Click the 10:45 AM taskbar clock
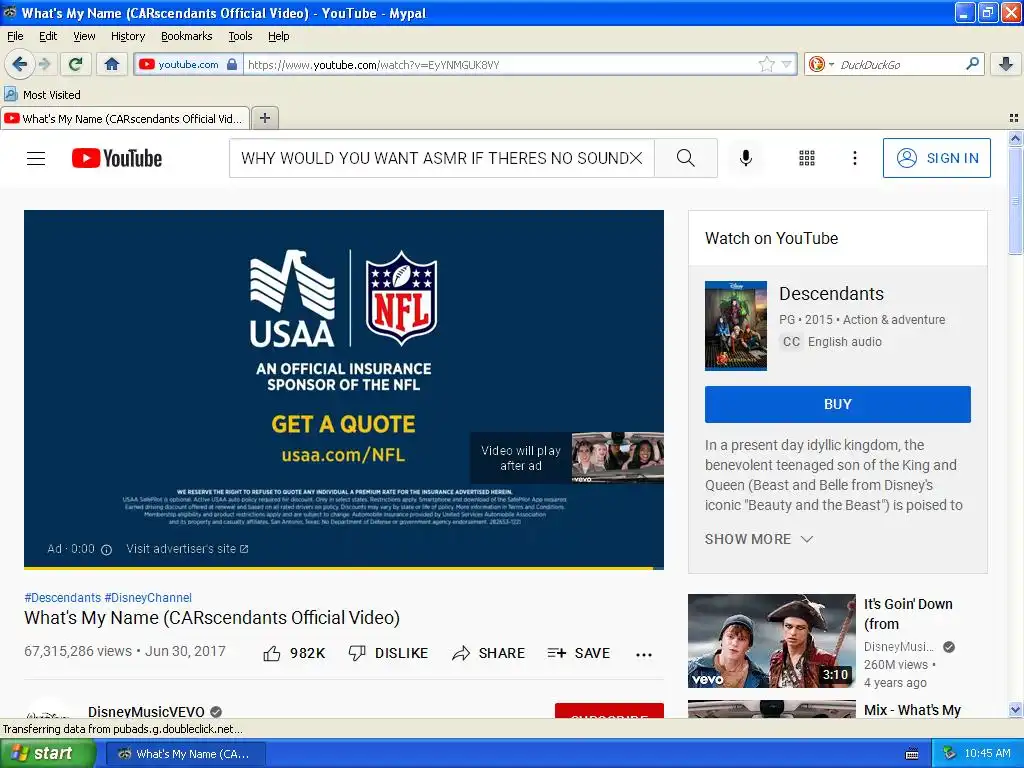Viewport: 1024px width, 768px height. (987, 753)
